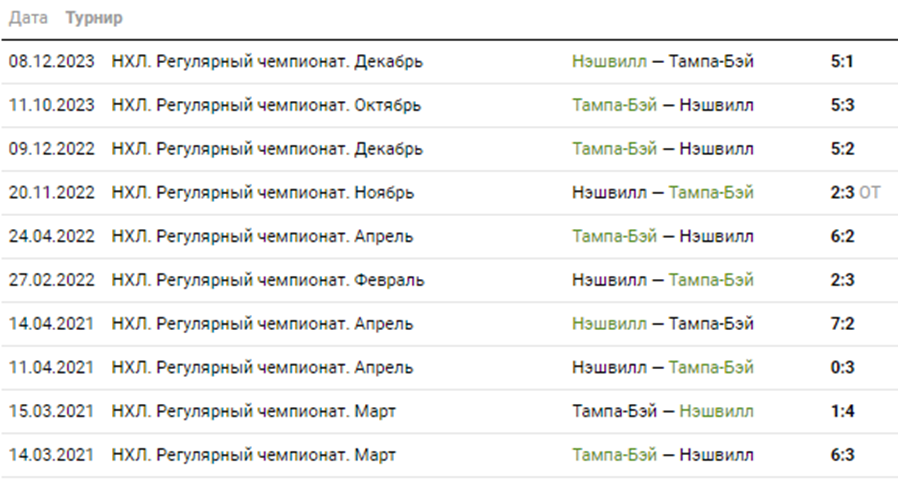The height and width of the screenshot is (481, 898).
Task: Open the 6:3 score from 14.03.2021
Action: coord(842,456)
